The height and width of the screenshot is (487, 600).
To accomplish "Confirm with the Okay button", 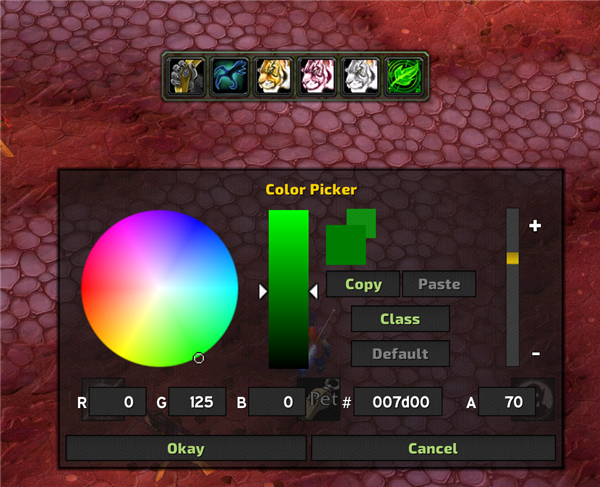I will point(186,448).
